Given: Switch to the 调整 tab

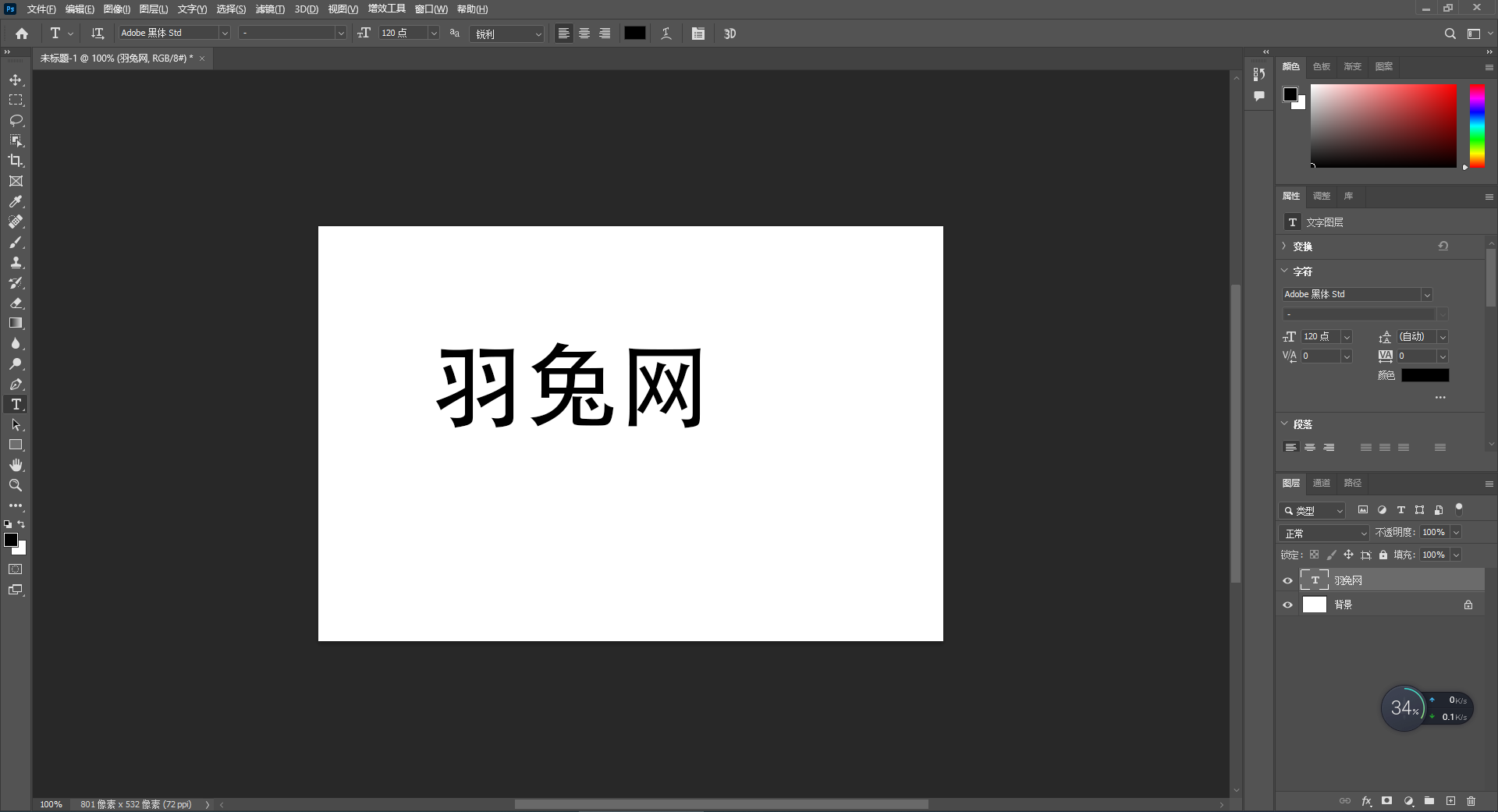Looking at the screenshot, I should click(x=1321, y=196).
